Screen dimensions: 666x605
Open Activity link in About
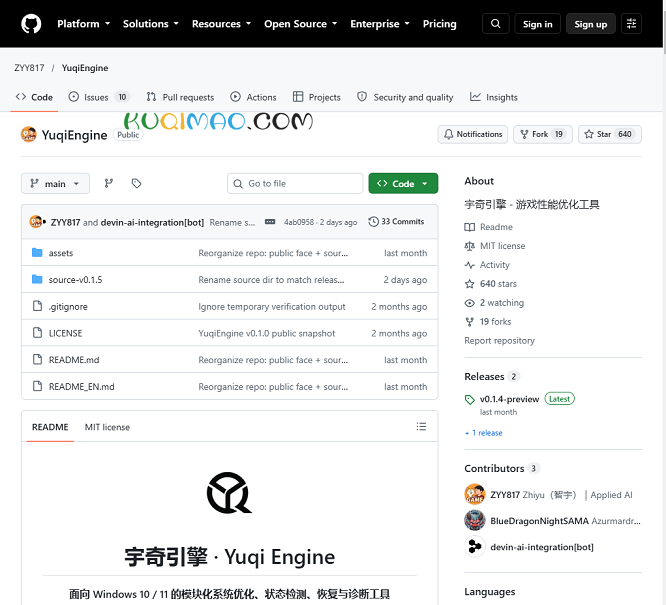(x=487, y=265)
